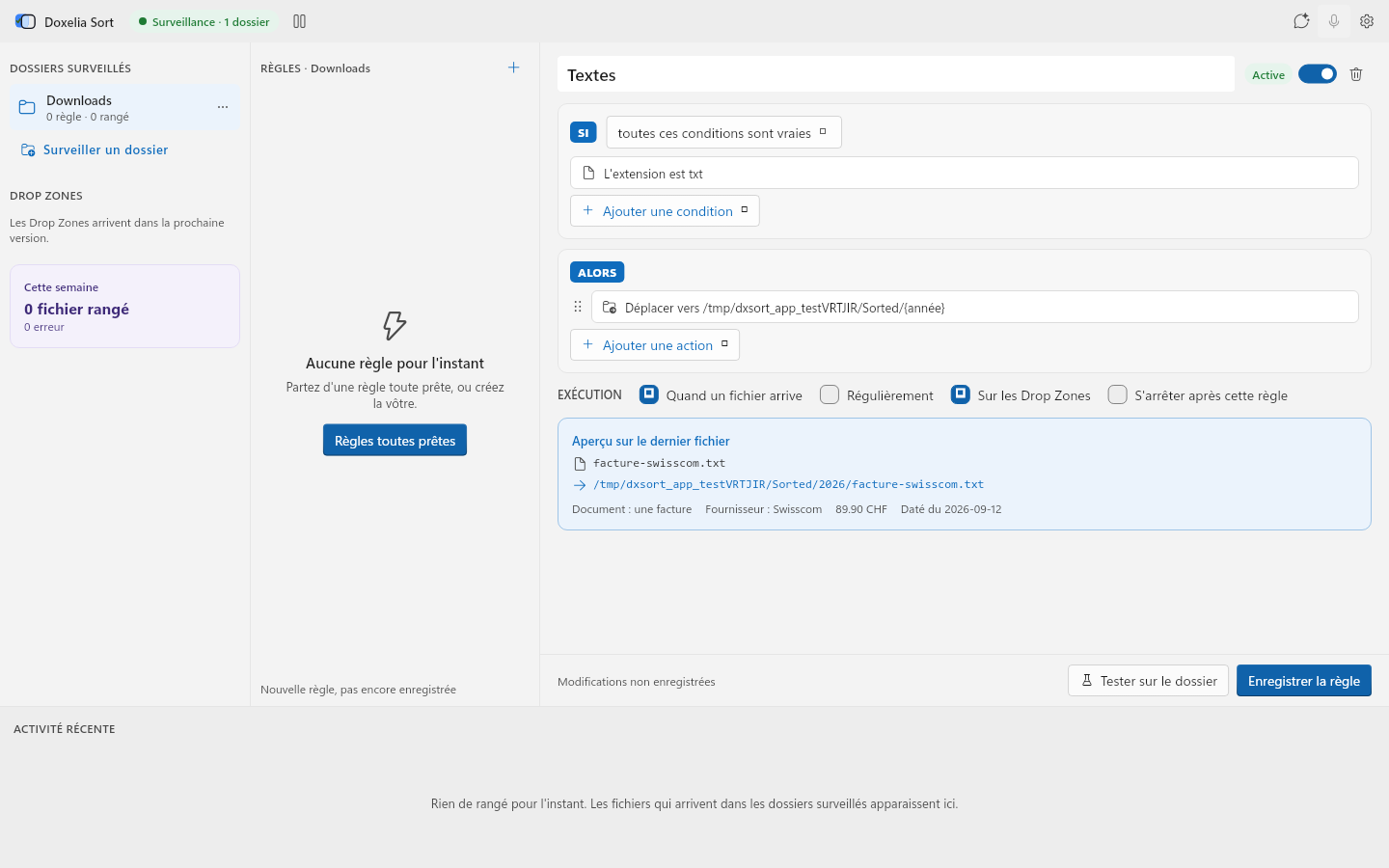Click the folder icon in the Déplacer vers row
Screen dimensions: 1389x868
click(610, 308)
